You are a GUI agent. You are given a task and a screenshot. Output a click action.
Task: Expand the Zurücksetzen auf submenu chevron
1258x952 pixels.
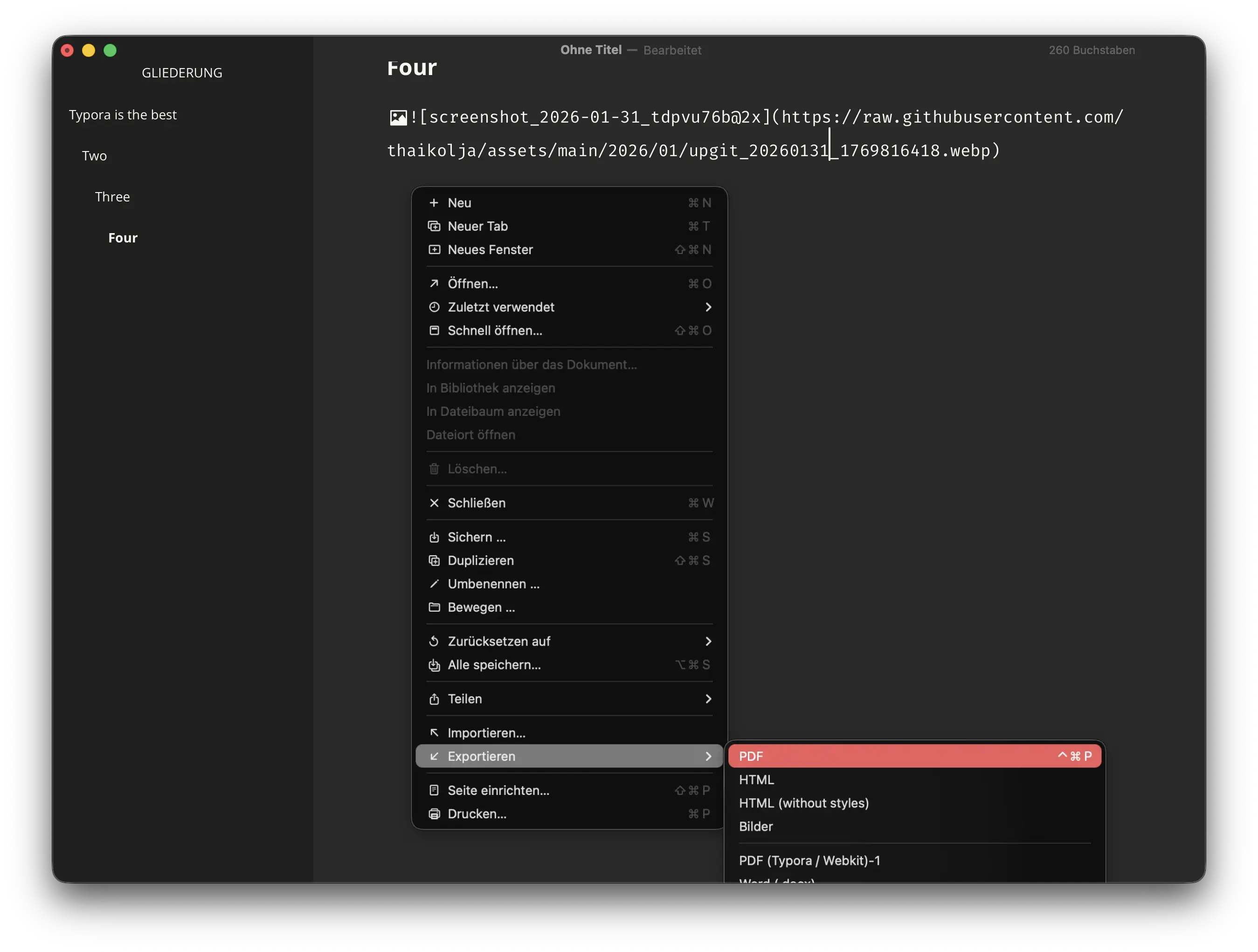708,642
